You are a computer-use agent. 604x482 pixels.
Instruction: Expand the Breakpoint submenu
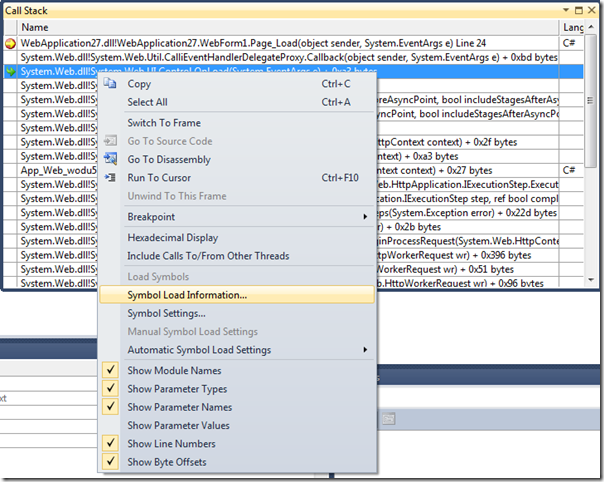(x=236, y=217)
